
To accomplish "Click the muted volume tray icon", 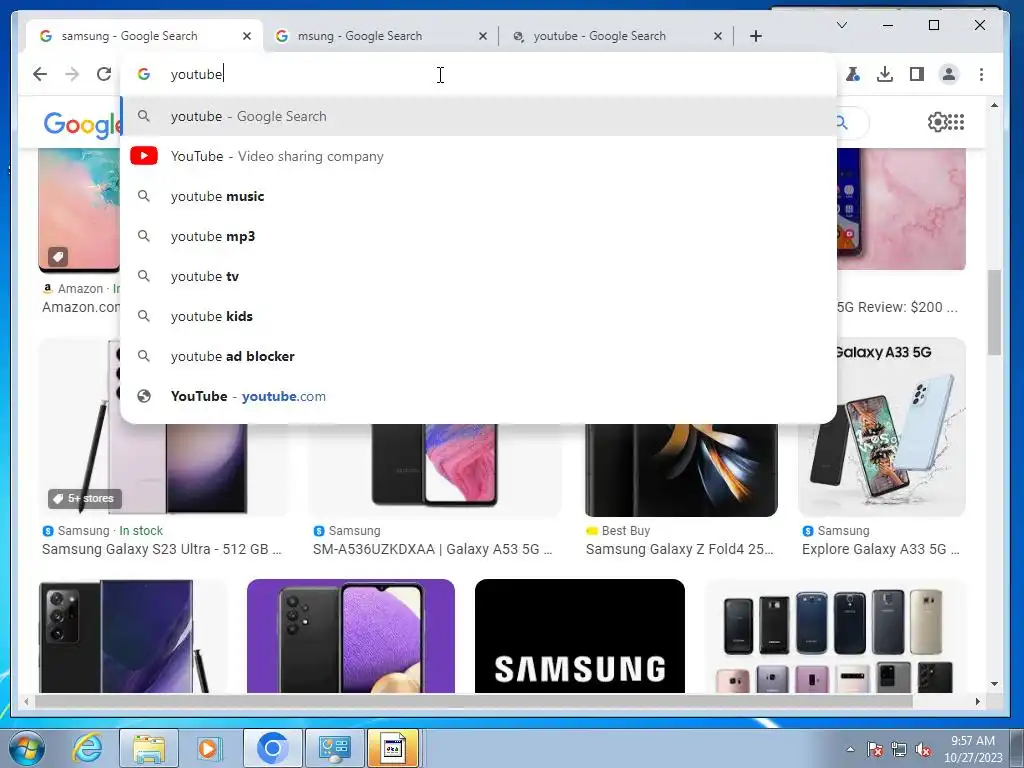I will [x=923, y=750].
